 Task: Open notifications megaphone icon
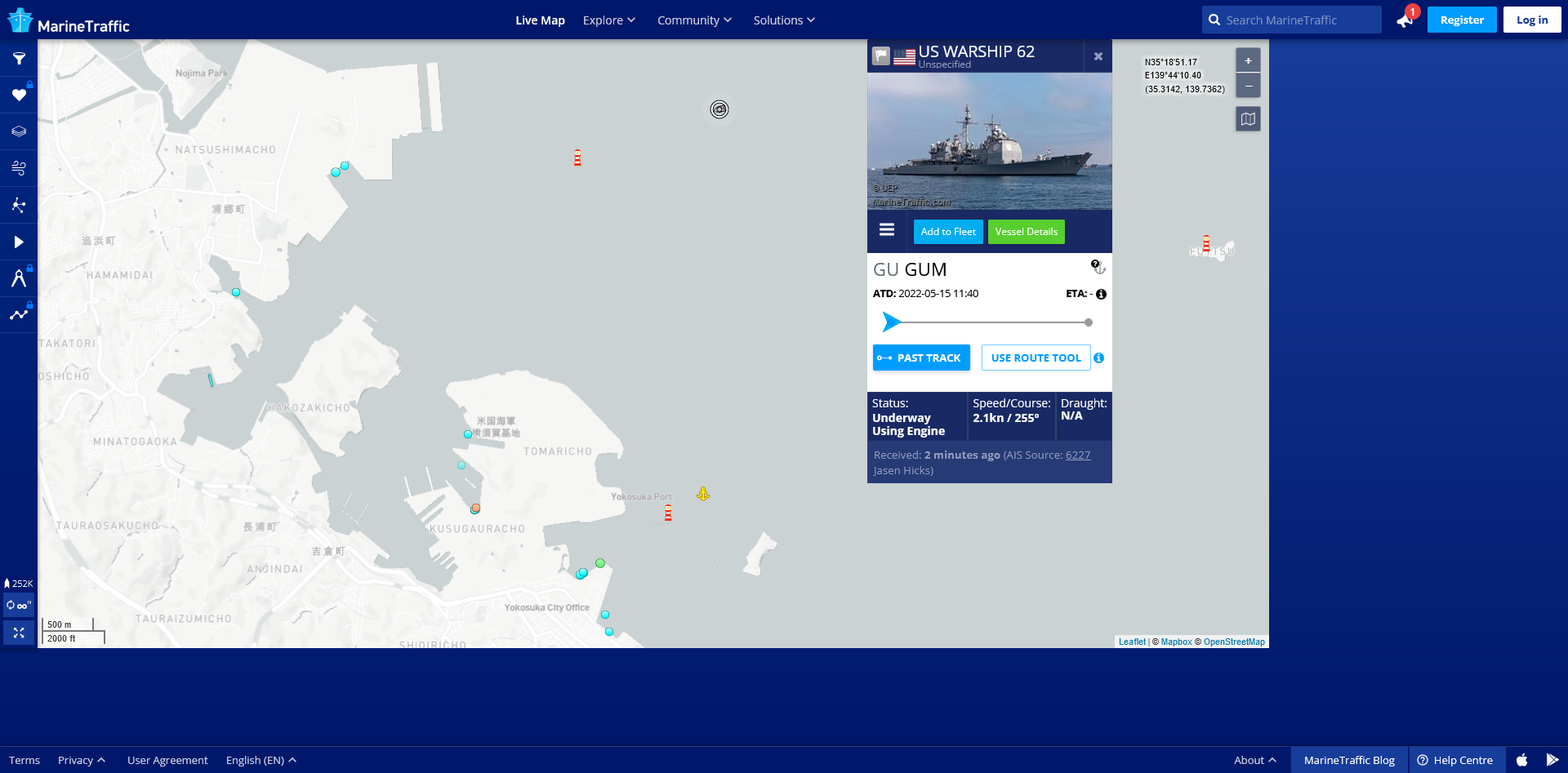point(1405,20)
